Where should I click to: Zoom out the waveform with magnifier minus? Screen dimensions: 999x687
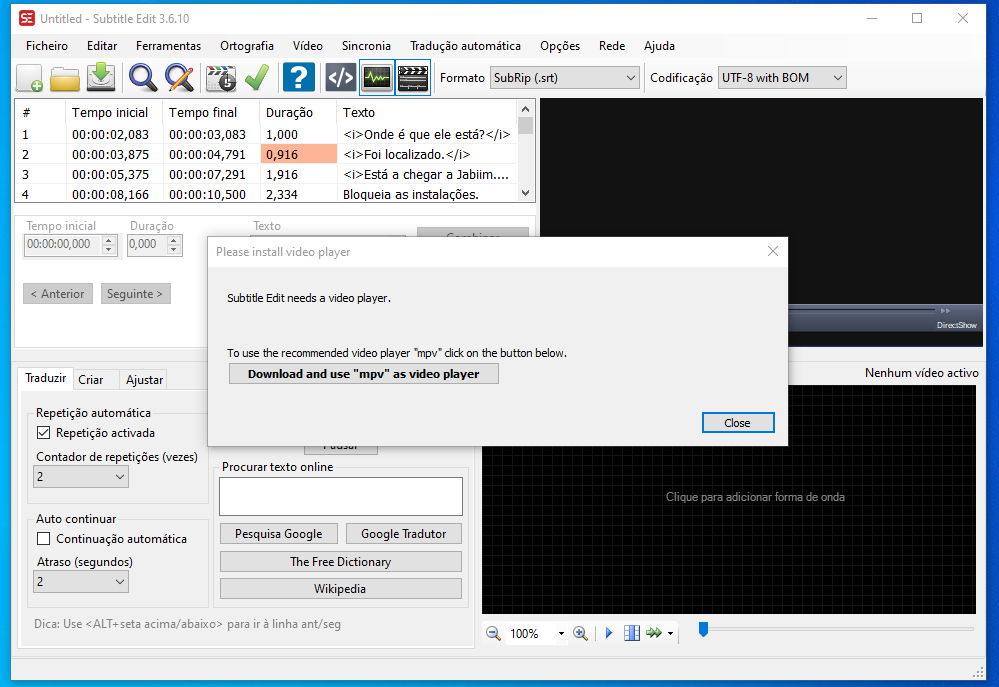pos(492,632)
